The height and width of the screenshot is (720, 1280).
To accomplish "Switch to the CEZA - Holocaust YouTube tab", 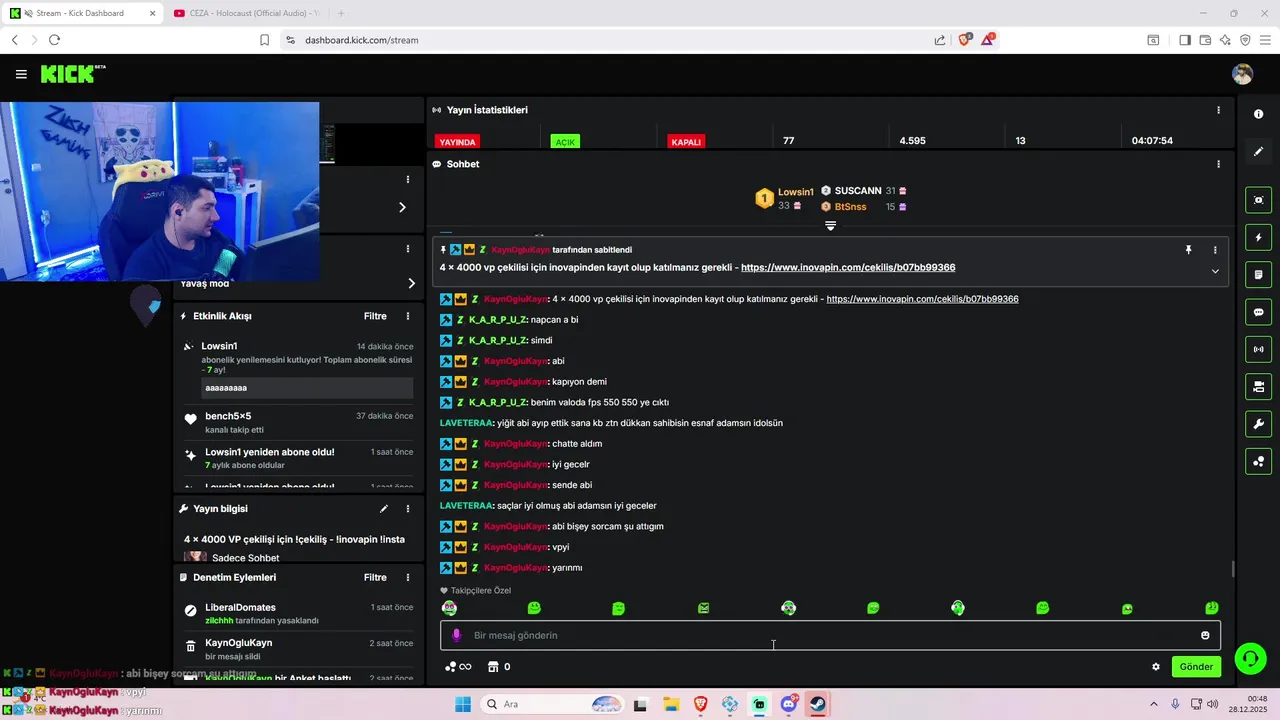I will coord(244,13).
